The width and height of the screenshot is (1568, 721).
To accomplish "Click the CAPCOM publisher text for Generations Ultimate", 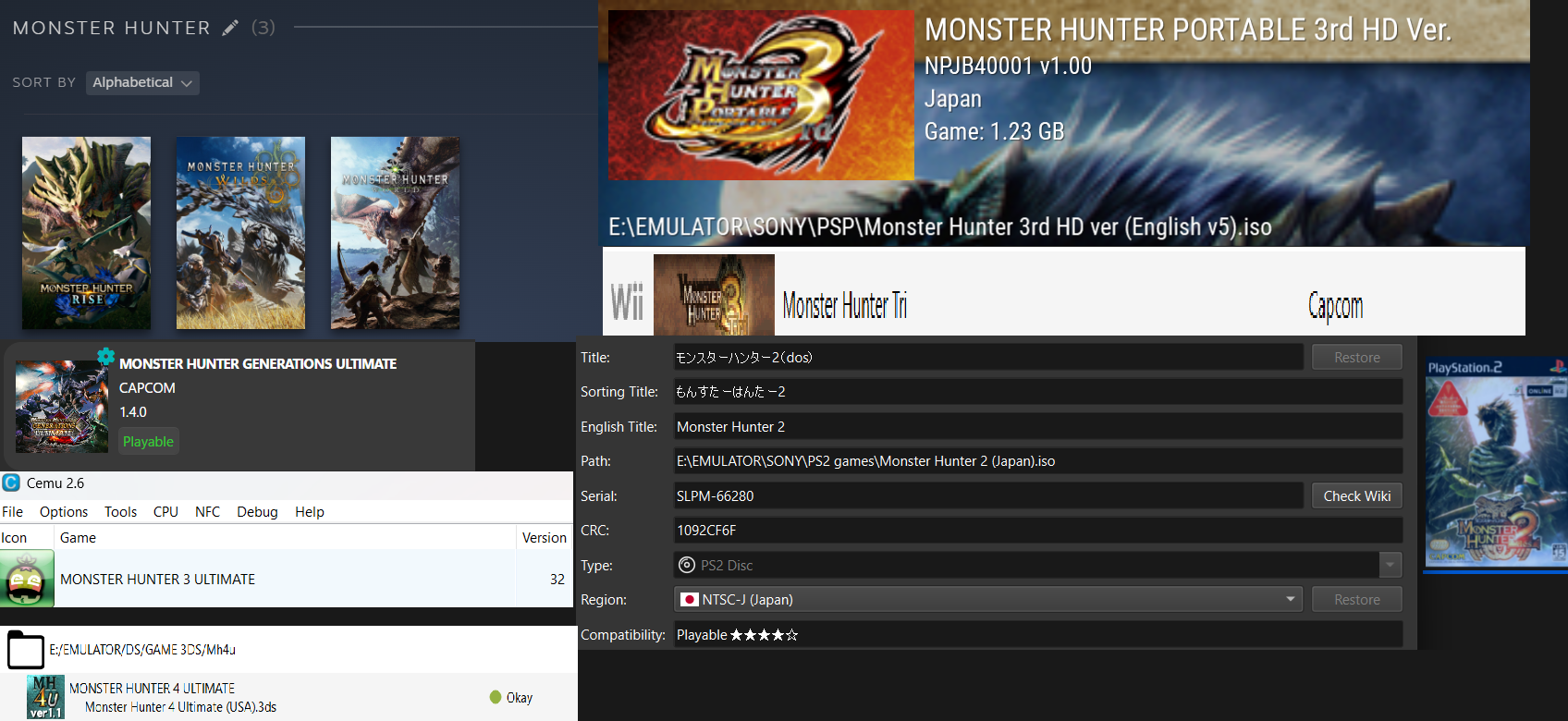I will (147, 388).
